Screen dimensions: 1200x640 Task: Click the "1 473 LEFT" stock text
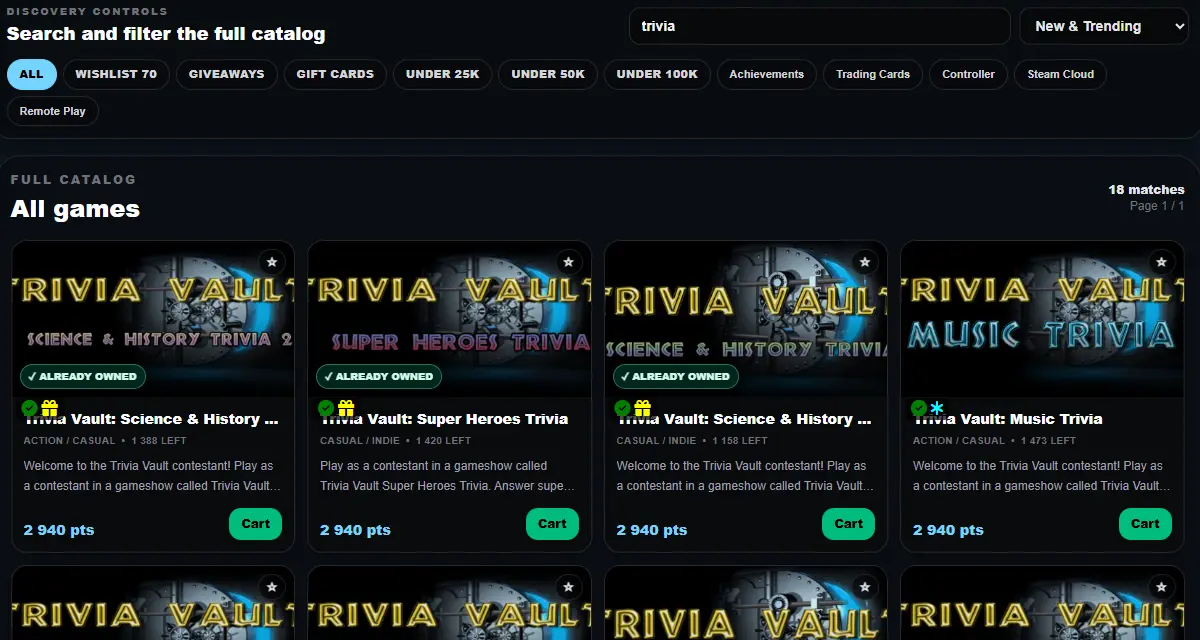[1049, 441]
